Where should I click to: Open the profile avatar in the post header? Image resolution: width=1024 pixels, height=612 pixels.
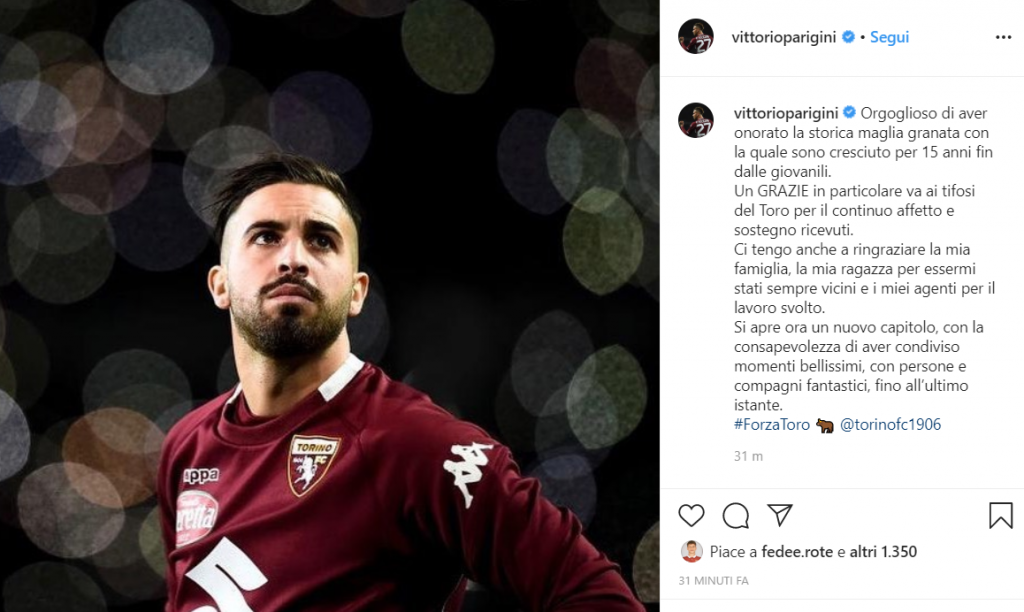click(696, 37)
